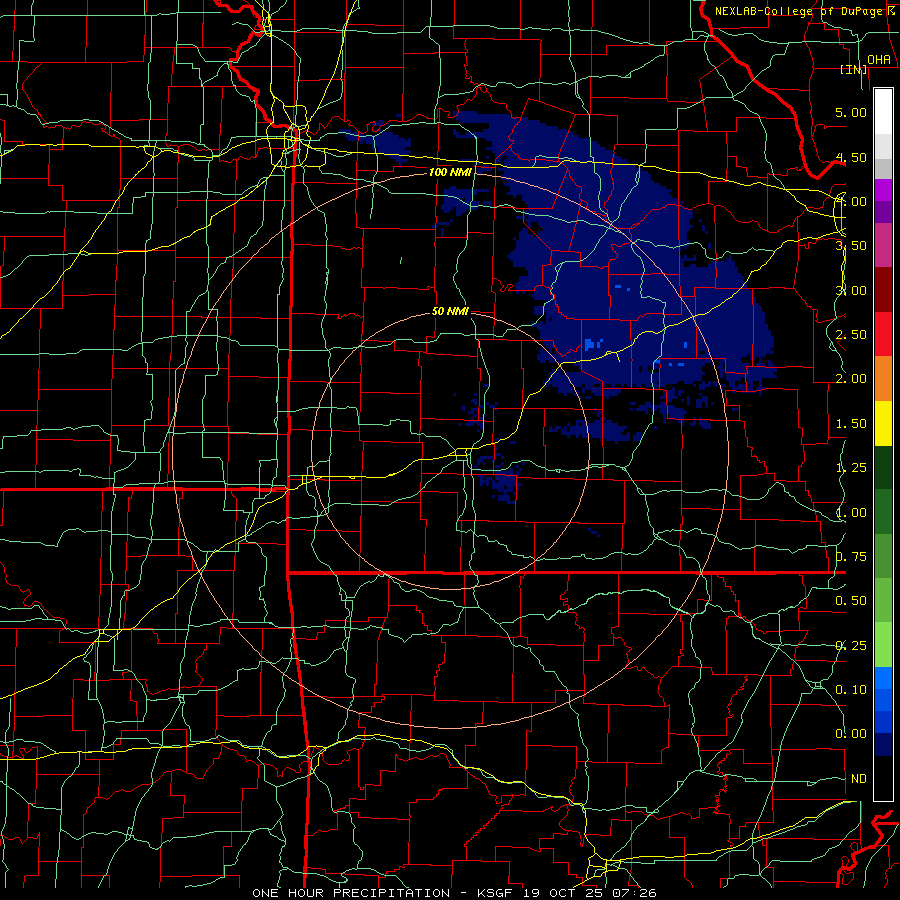
Task: Click the KSGF station identifier
Action: (497, 893)
